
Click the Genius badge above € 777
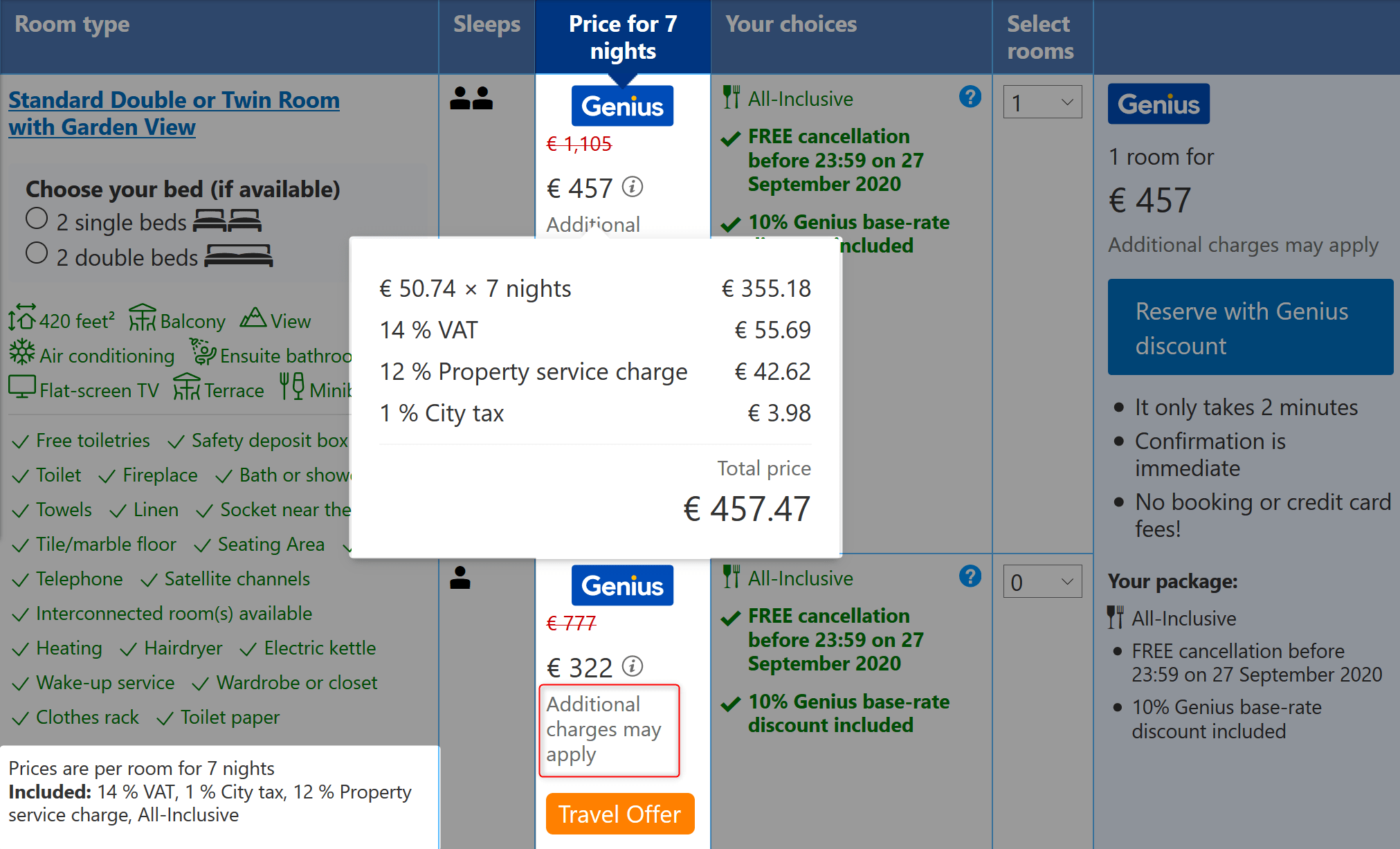coord(622,585)
